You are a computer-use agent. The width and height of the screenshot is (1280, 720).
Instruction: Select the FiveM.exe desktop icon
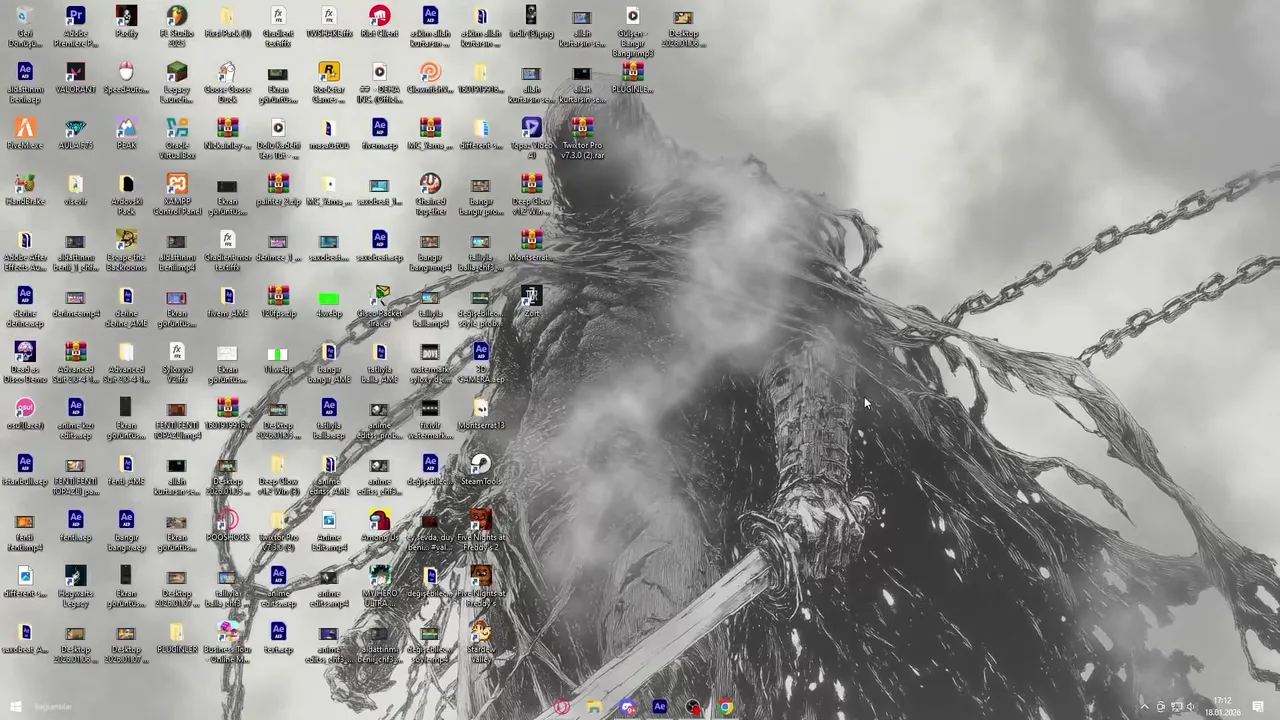pos(25,134)
